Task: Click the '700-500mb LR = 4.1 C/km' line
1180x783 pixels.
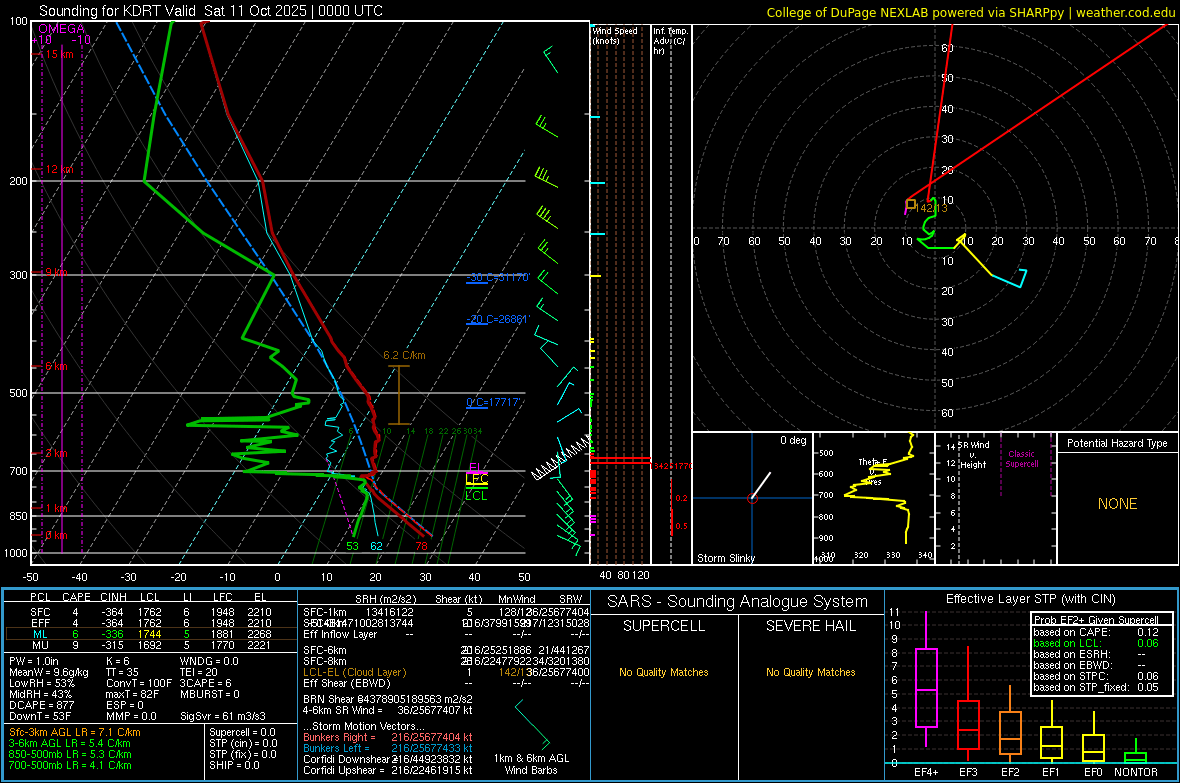Action: tap(70, 765)
